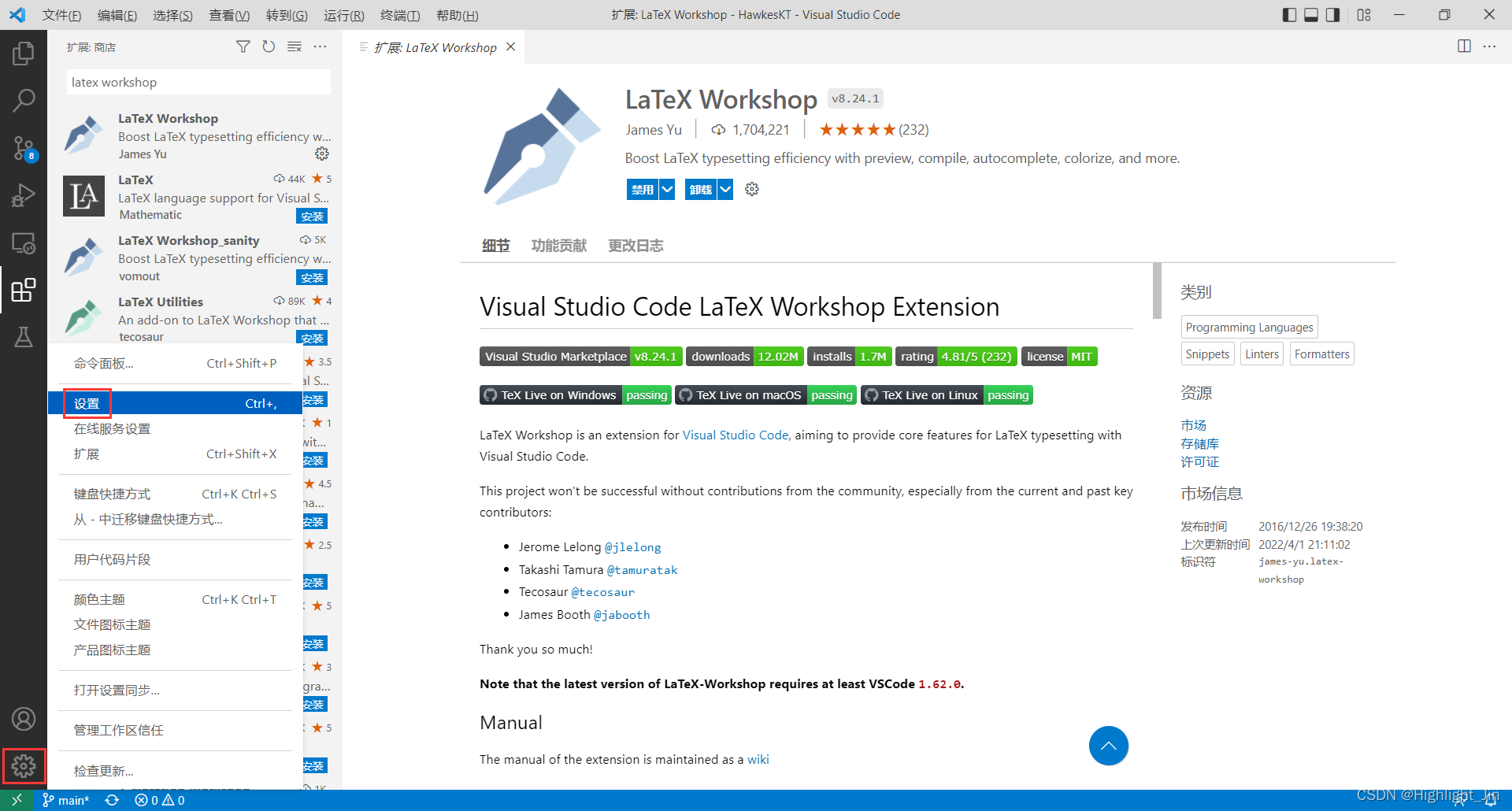Select 设置 from the manage menu
Screen dimensions: 1512x811
point(175,403)
